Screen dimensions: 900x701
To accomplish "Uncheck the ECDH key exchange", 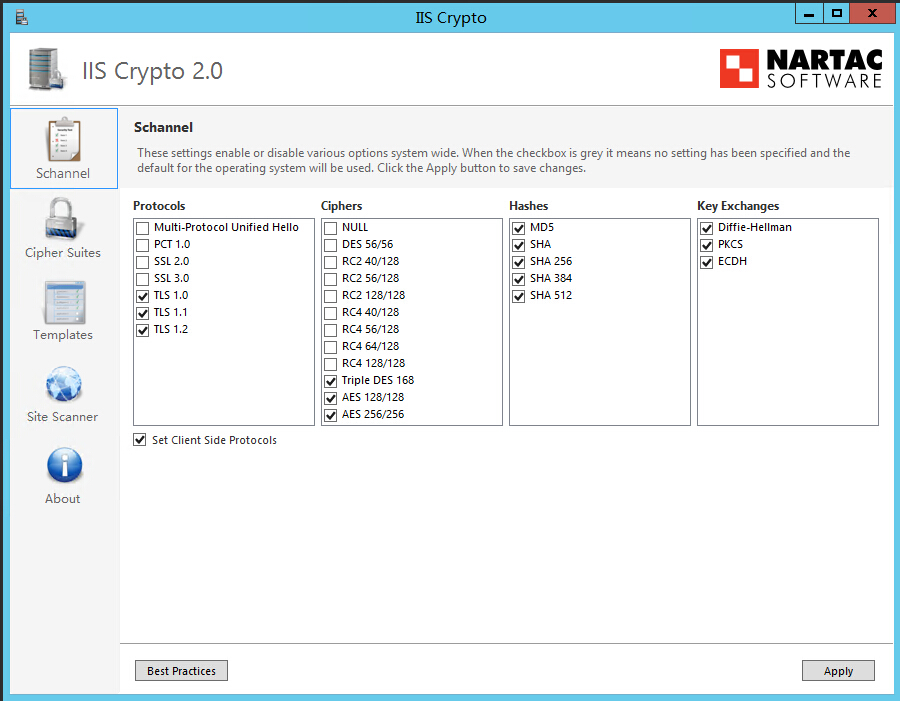I will (707, 262).
